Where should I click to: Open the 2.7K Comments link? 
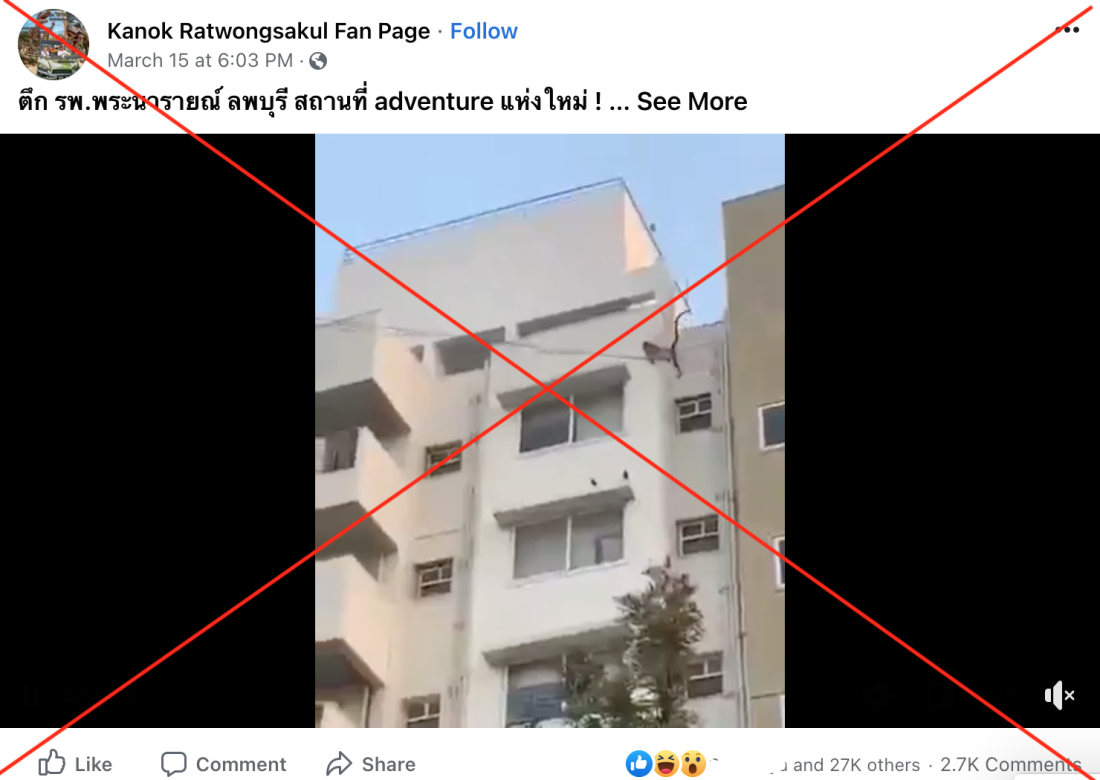pos(1011,765)
